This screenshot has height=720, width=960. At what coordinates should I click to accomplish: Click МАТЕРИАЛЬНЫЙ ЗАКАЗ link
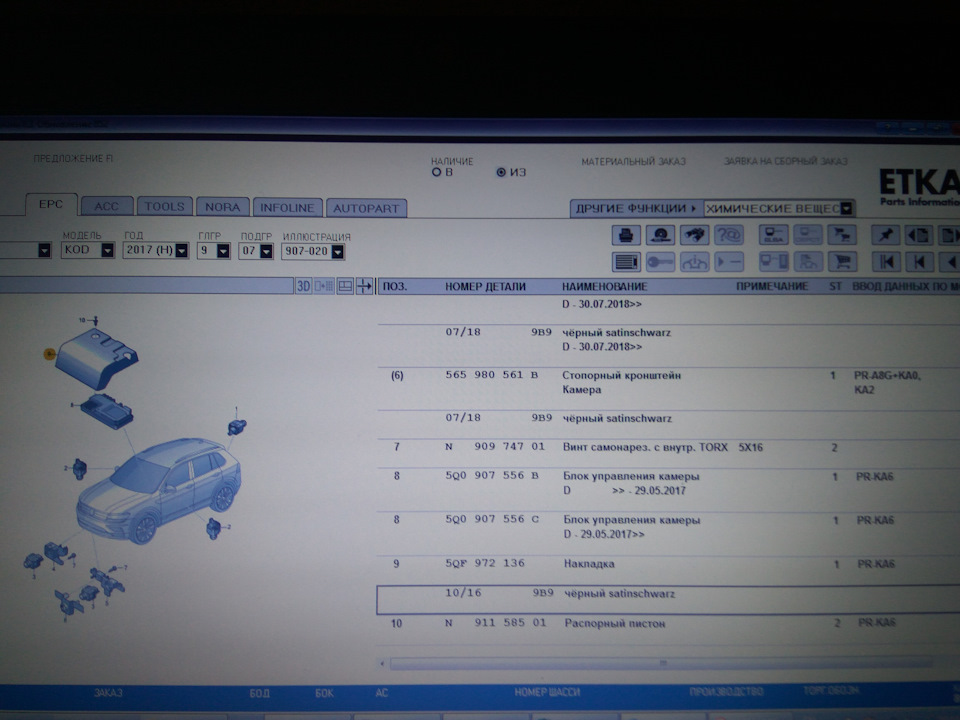tap(634, 162)
